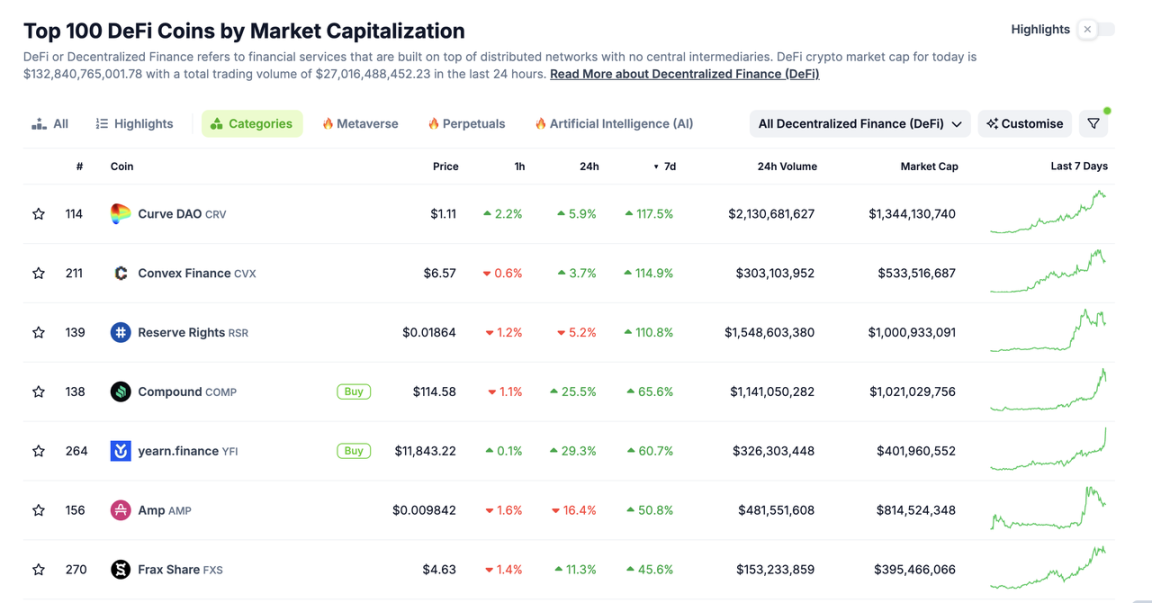View yearn.finance 7-day sparkline chart

(x=1049, y=451)
